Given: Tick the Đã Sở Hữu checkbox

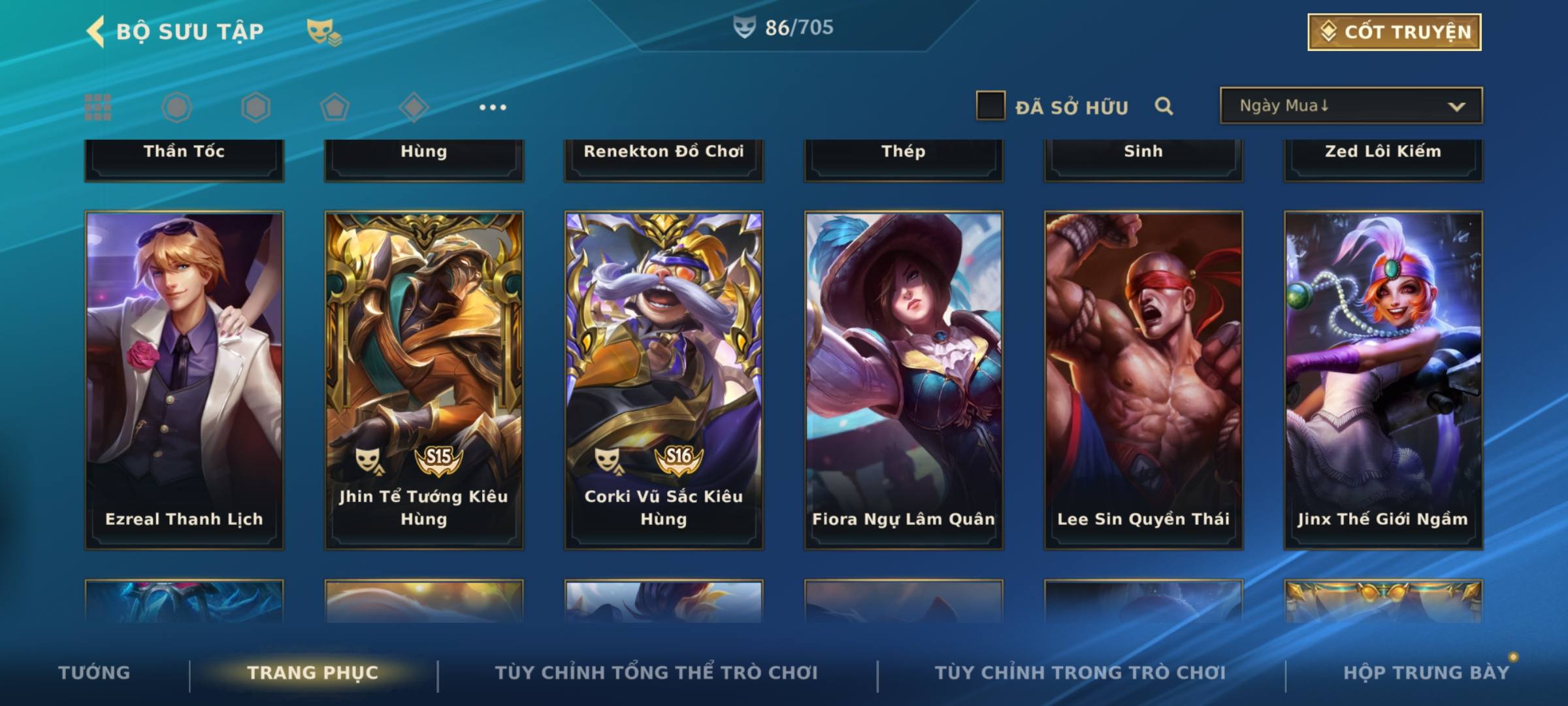Looking at the screenshot, I should (x=990, y=105).
